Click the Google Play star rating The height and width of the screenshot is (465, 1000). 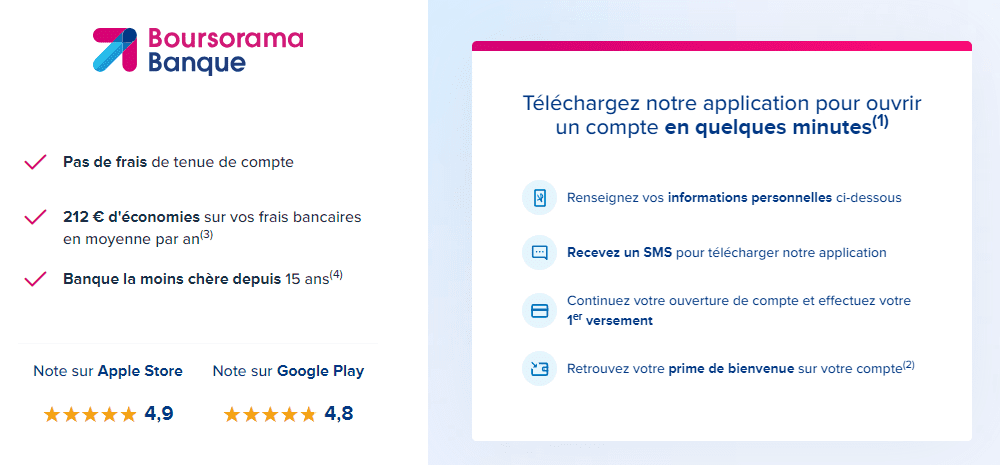click(x=270, y=414)
